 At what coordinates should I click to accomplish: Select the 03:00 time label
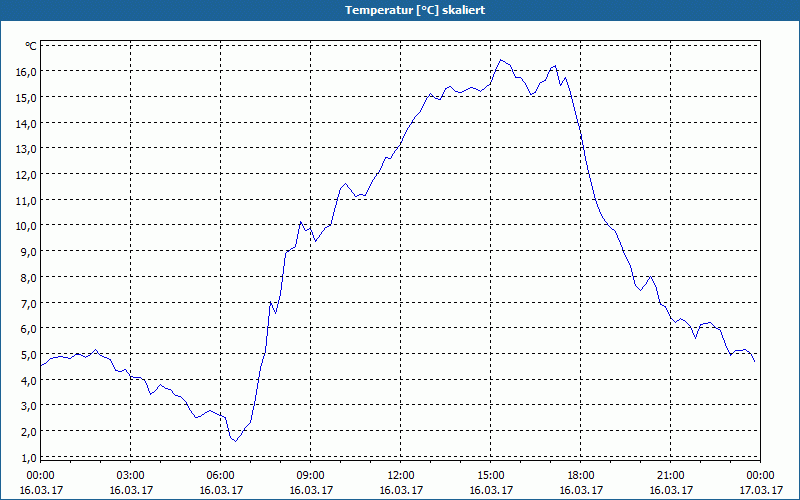(131, 476)
